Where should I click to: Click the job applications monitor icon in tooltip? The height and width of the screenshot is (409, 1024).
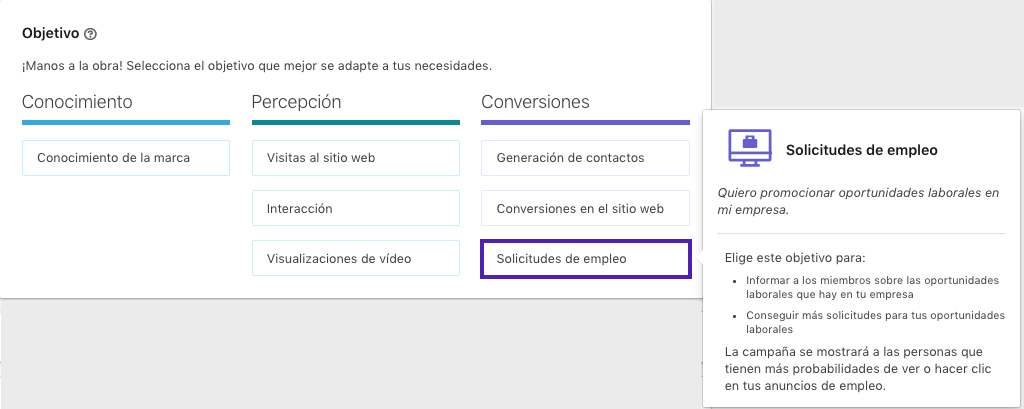point(750,150)
